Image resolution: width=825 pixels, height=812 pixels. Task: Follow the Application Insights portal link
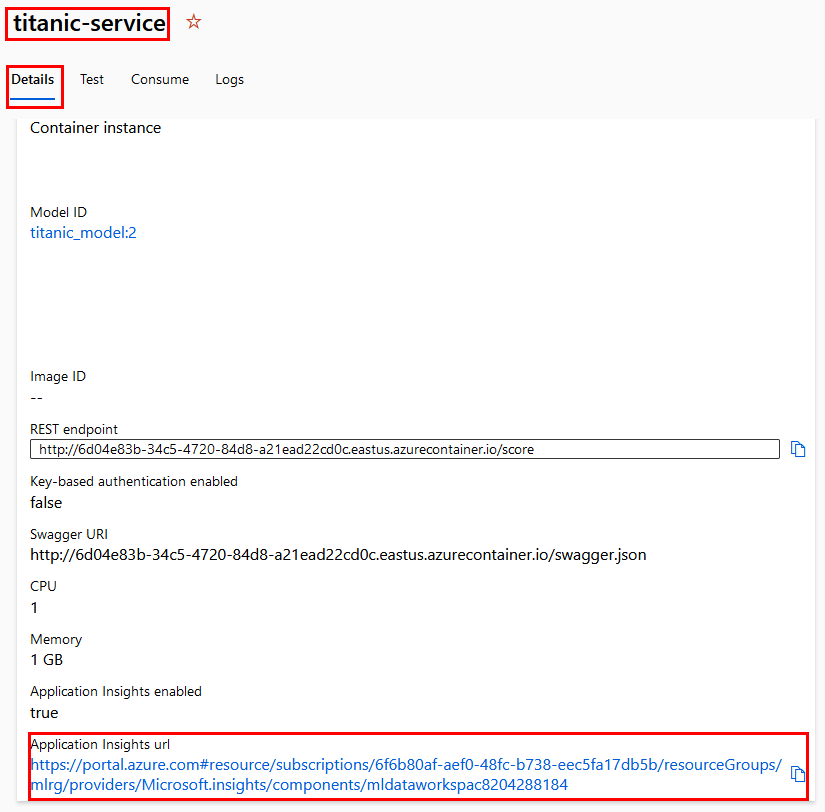[x=405, y=775]
